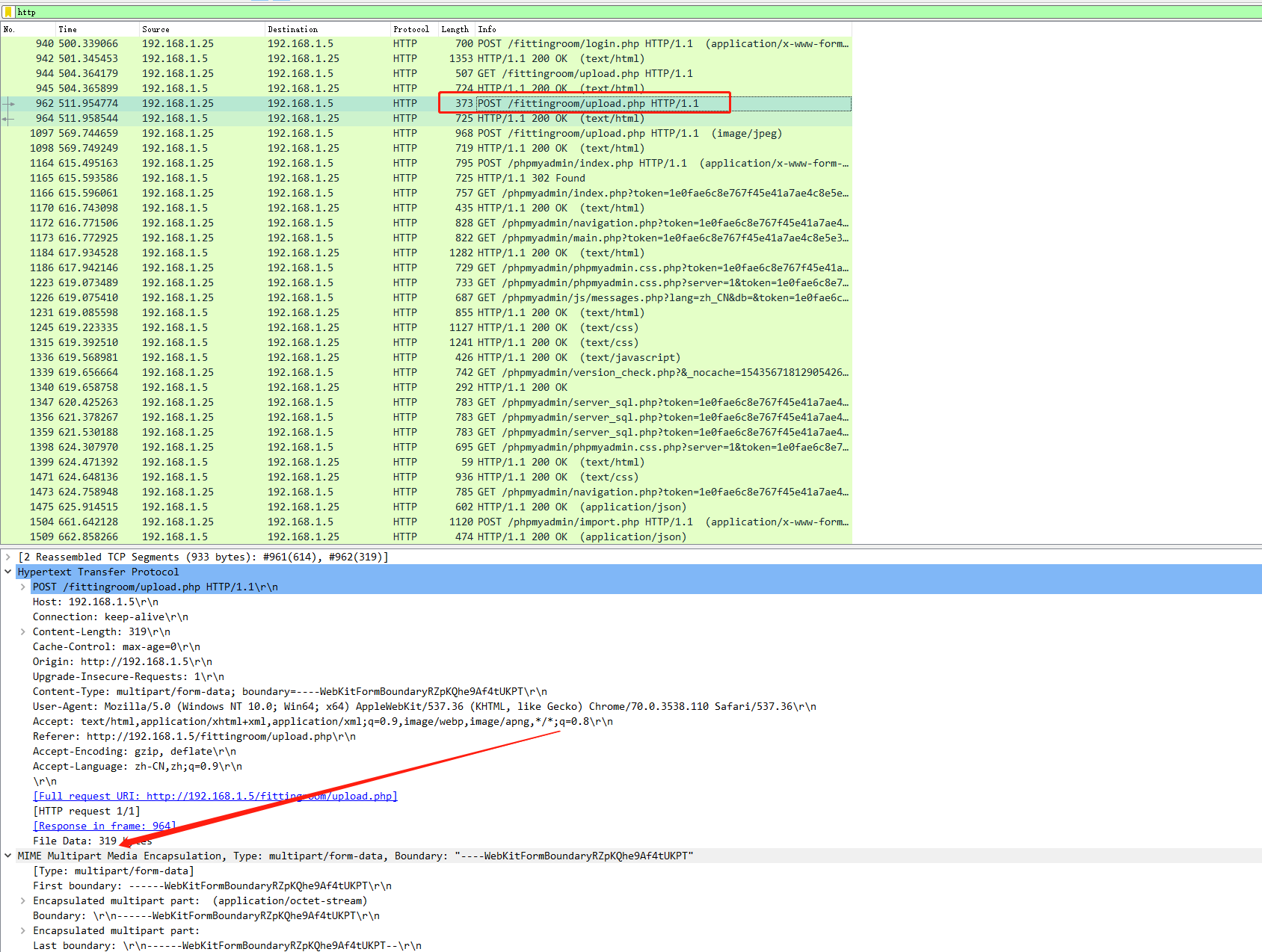This screenshot has height=952, width=1262.
Task: Sort packets by the Protocol column
Action: pos(411,29)
